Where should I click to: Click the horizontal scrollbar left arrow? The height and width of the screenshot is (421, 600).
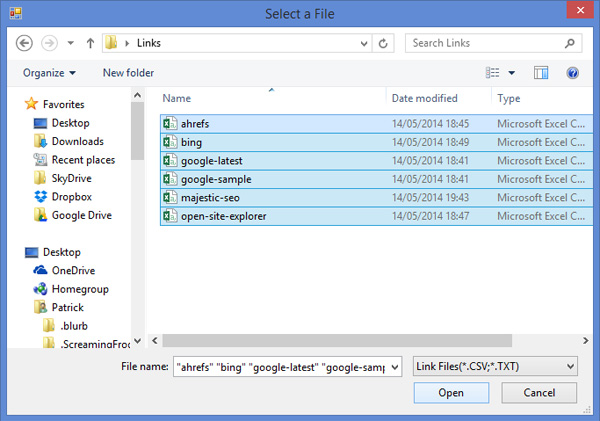[x=155, y=340]
